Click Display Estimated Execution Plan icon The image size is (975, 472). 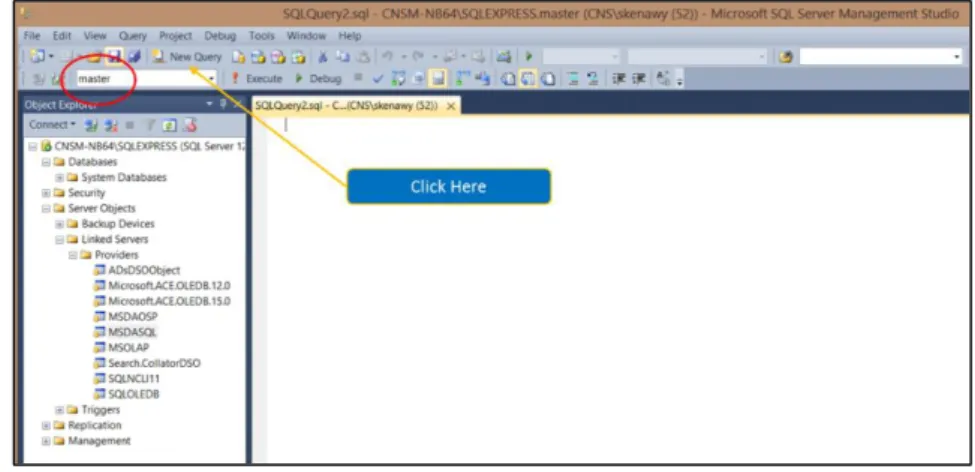397,78
